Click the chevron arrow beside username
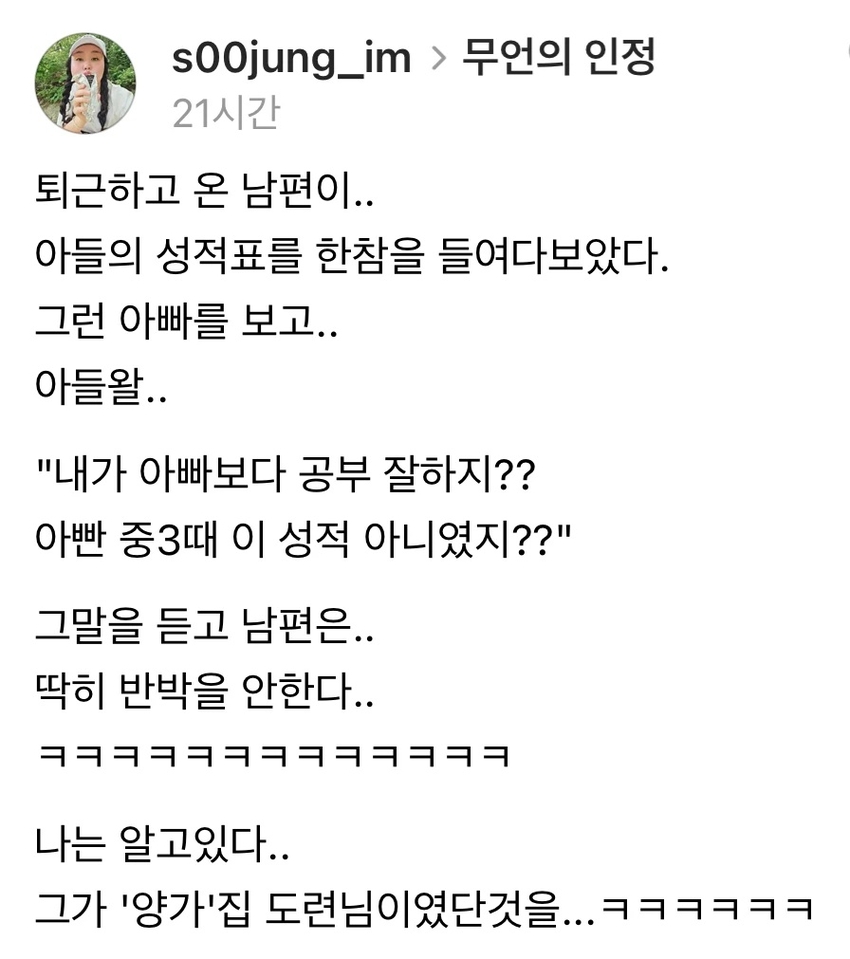The width and height of the screenshot is (850, 959). (x=438, y=59)
